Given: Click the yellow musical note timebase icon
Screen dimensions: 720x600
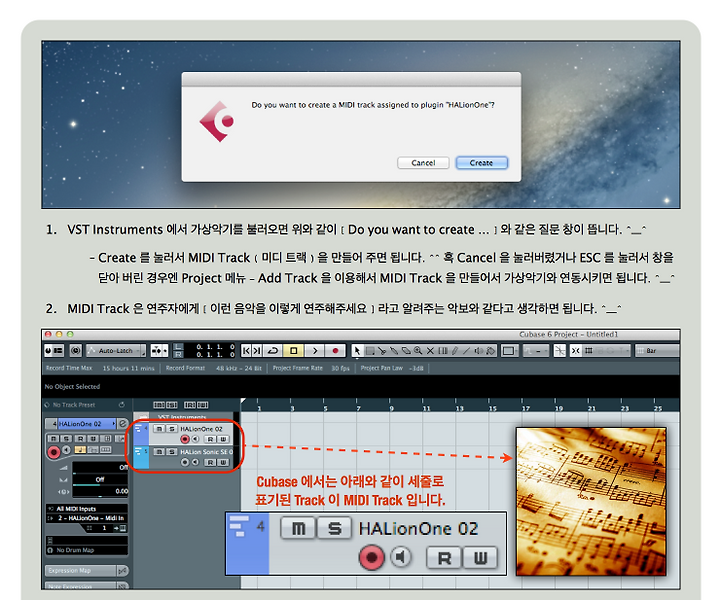Looking at the screenshot, I should (x=80, y=449).
